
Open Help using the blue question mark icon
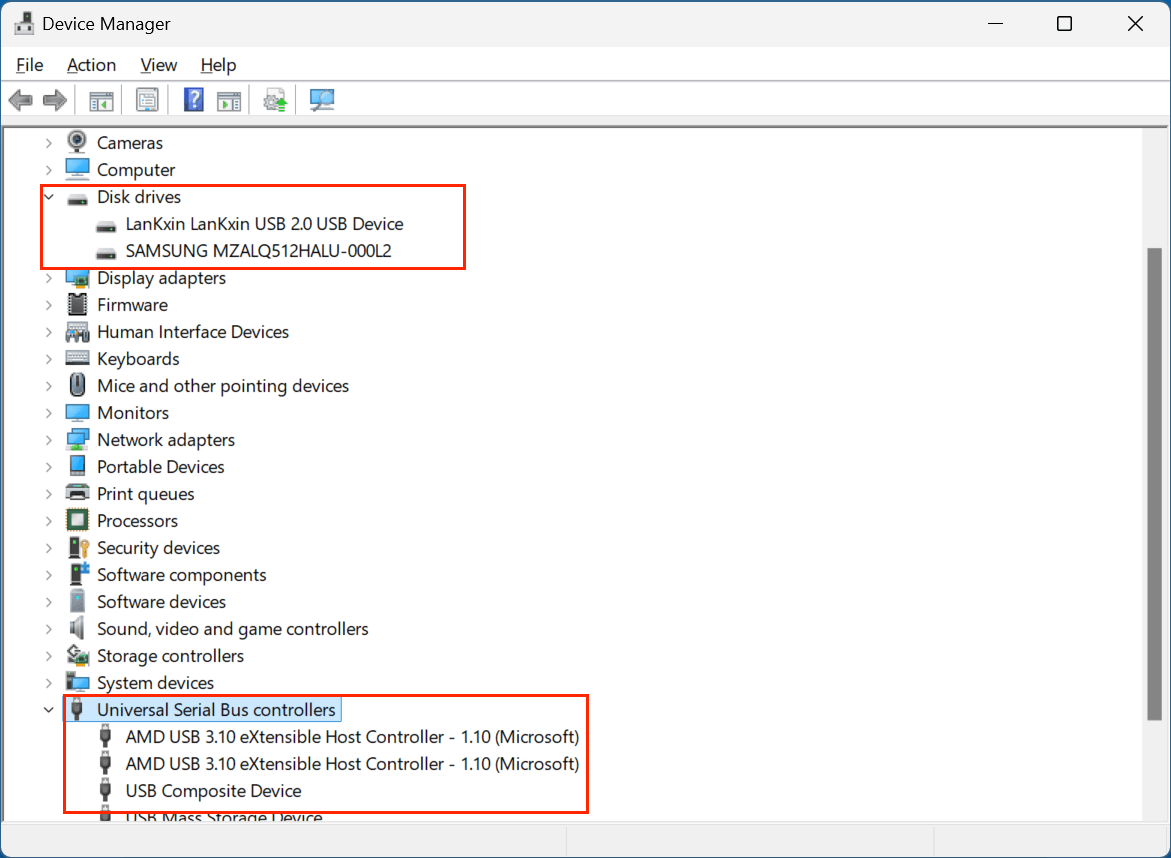click(x=193, y=99)
